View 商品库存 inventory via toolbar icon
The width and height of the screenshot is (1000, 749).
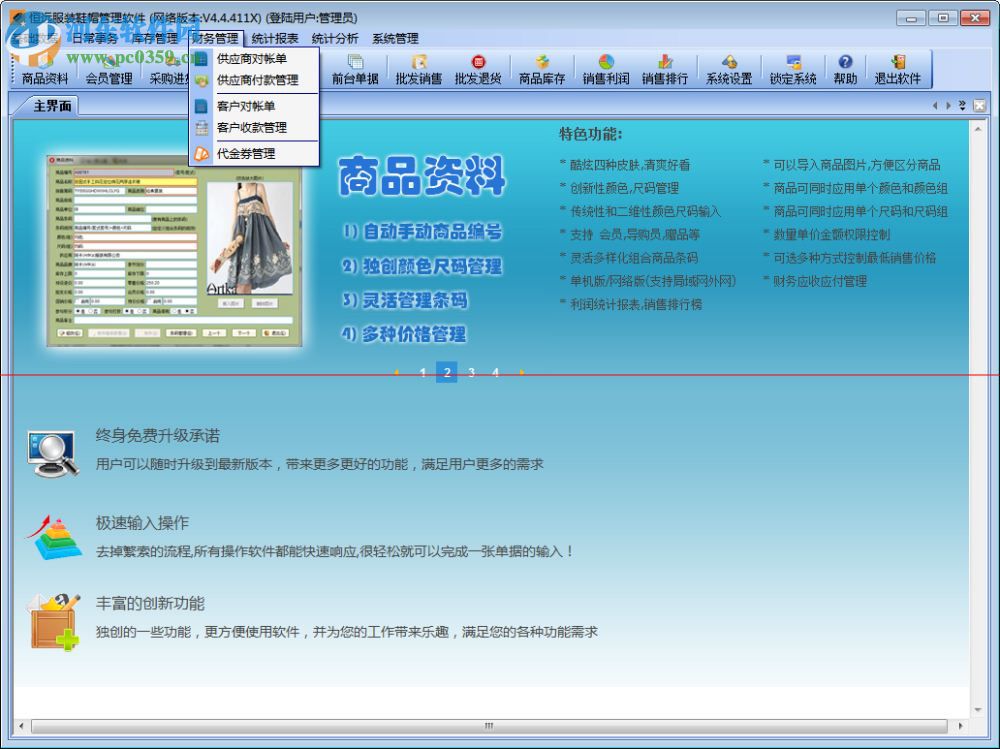coord(541,72)
